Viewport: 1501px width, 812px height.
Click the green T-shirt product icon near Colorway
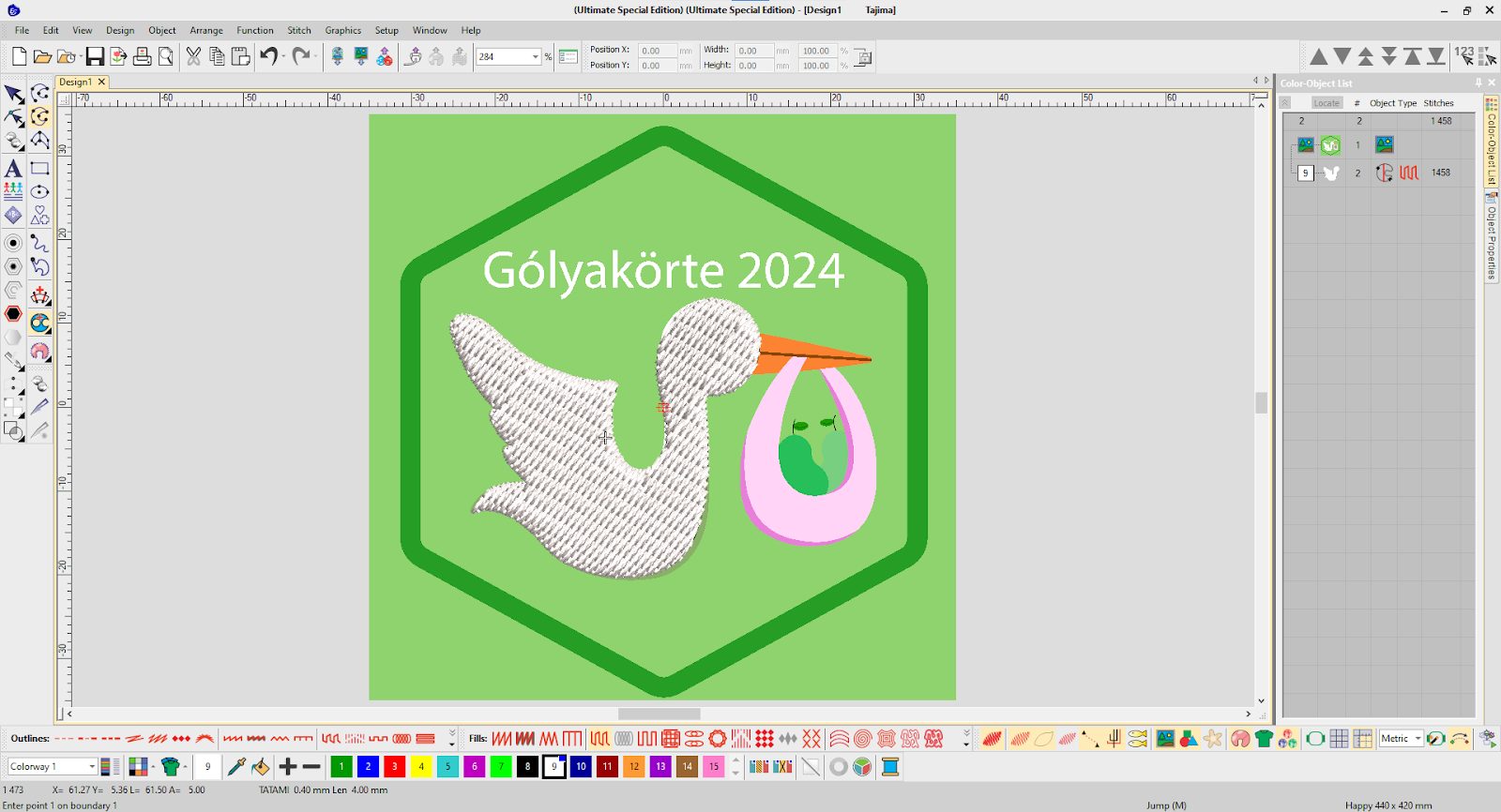click(x=170, y=767)
